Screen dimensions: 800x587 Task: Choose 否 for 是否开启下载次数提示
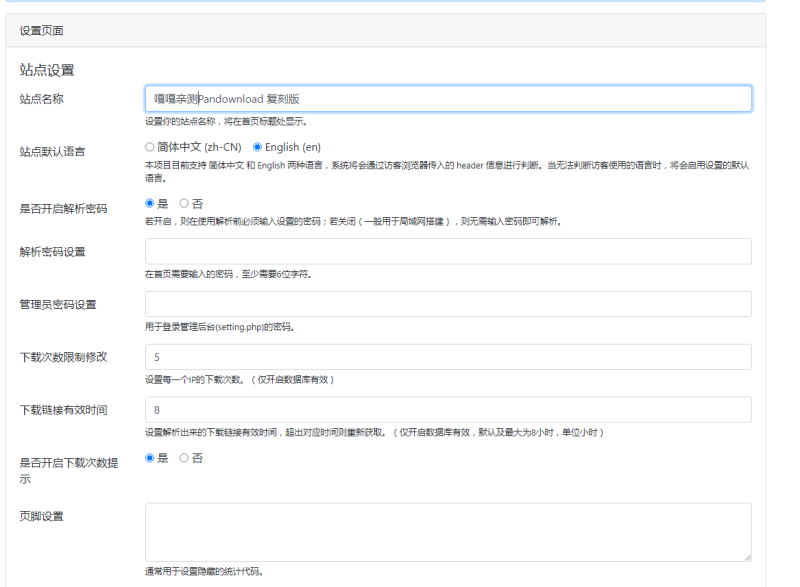tap(184, 457)
